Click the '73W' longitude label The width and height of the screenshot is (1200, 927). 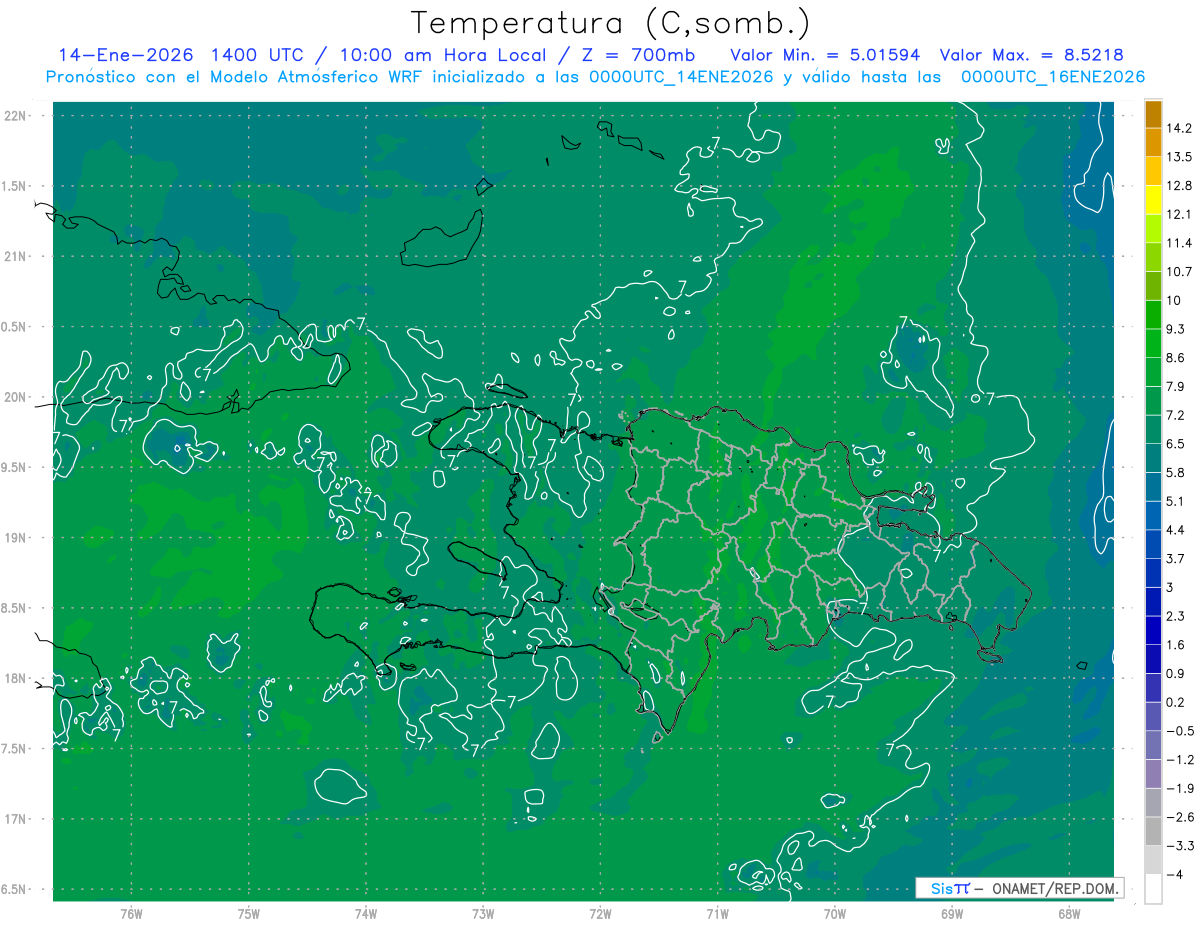(483, 915)
